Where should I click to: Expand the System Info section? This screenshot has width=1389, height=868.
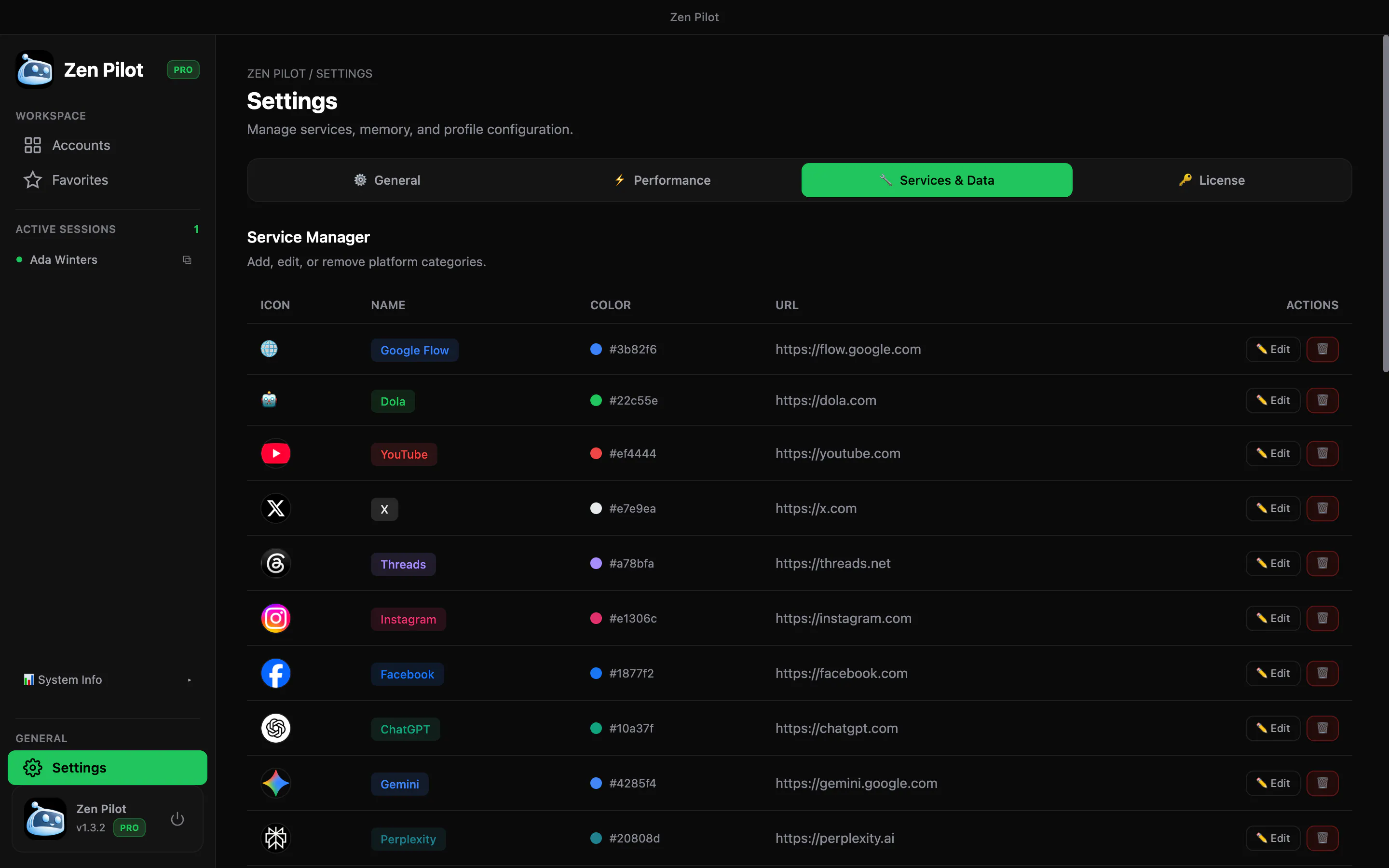[x=108, y=680]
